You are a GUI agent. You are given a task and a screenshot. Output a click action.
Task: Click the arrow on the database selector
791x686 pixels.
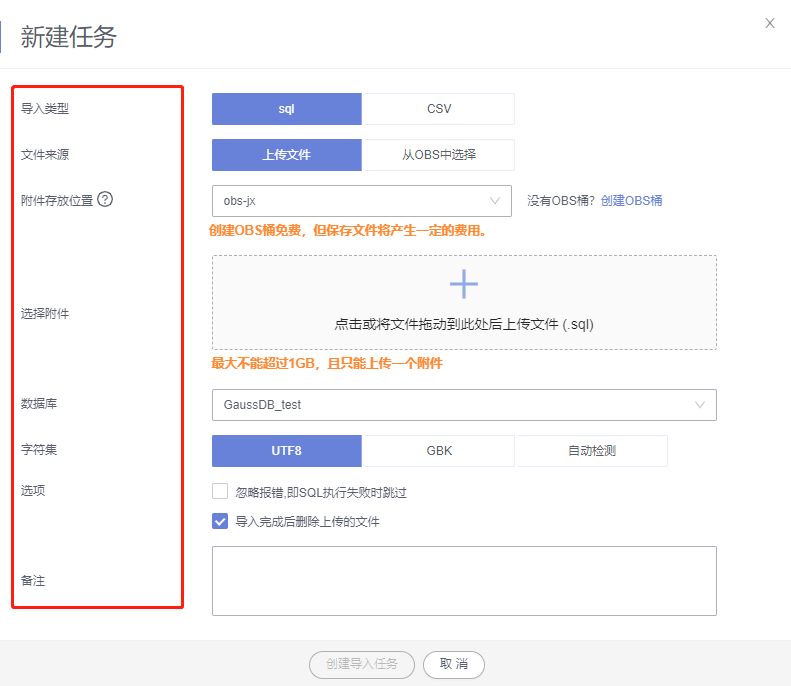point(699,405)
